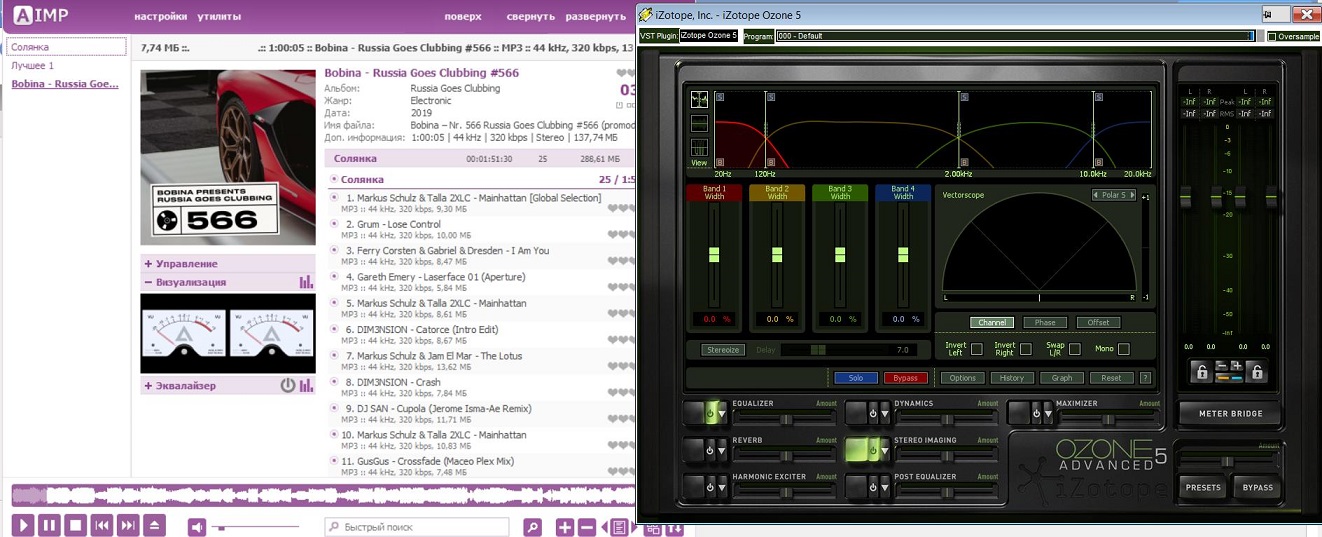
Task: Toggle Ozone Post Equalizer power
Action: click(872, 487)
